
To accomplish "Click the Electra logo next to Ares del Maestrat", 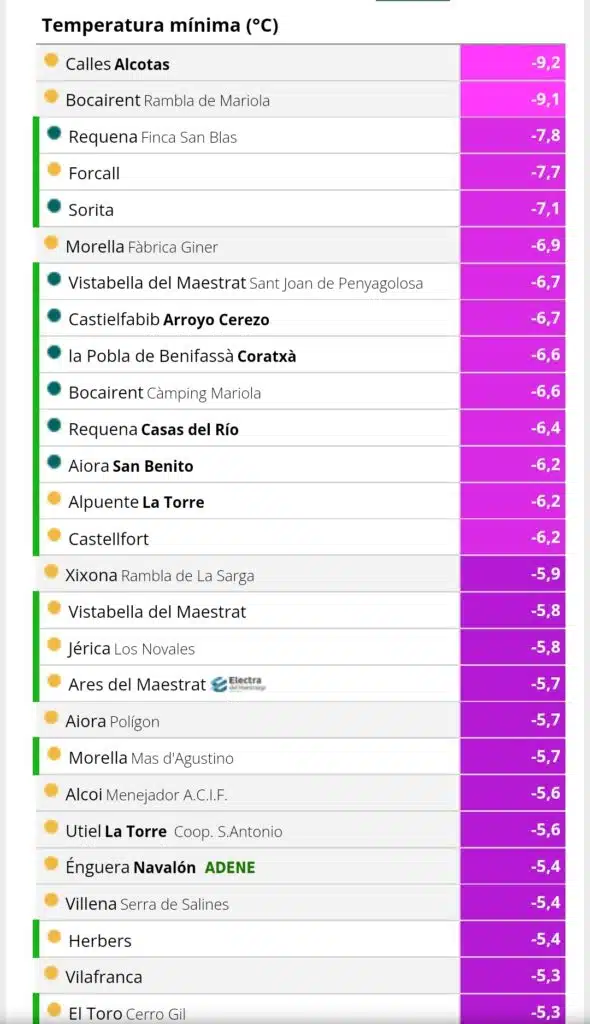I will click(x=238, y=684).
